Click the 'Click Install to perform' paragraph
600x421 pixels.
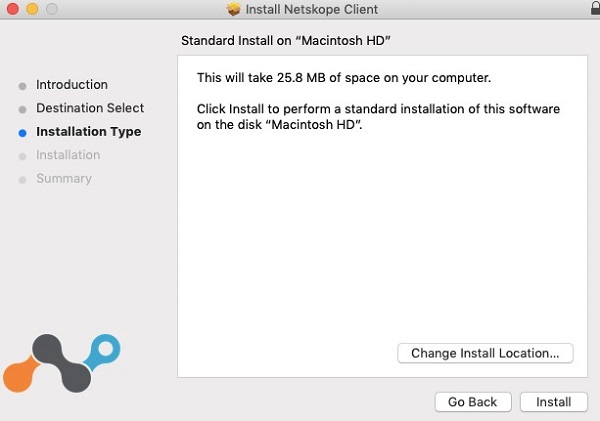pyautogui.click(x=378, y=115)
